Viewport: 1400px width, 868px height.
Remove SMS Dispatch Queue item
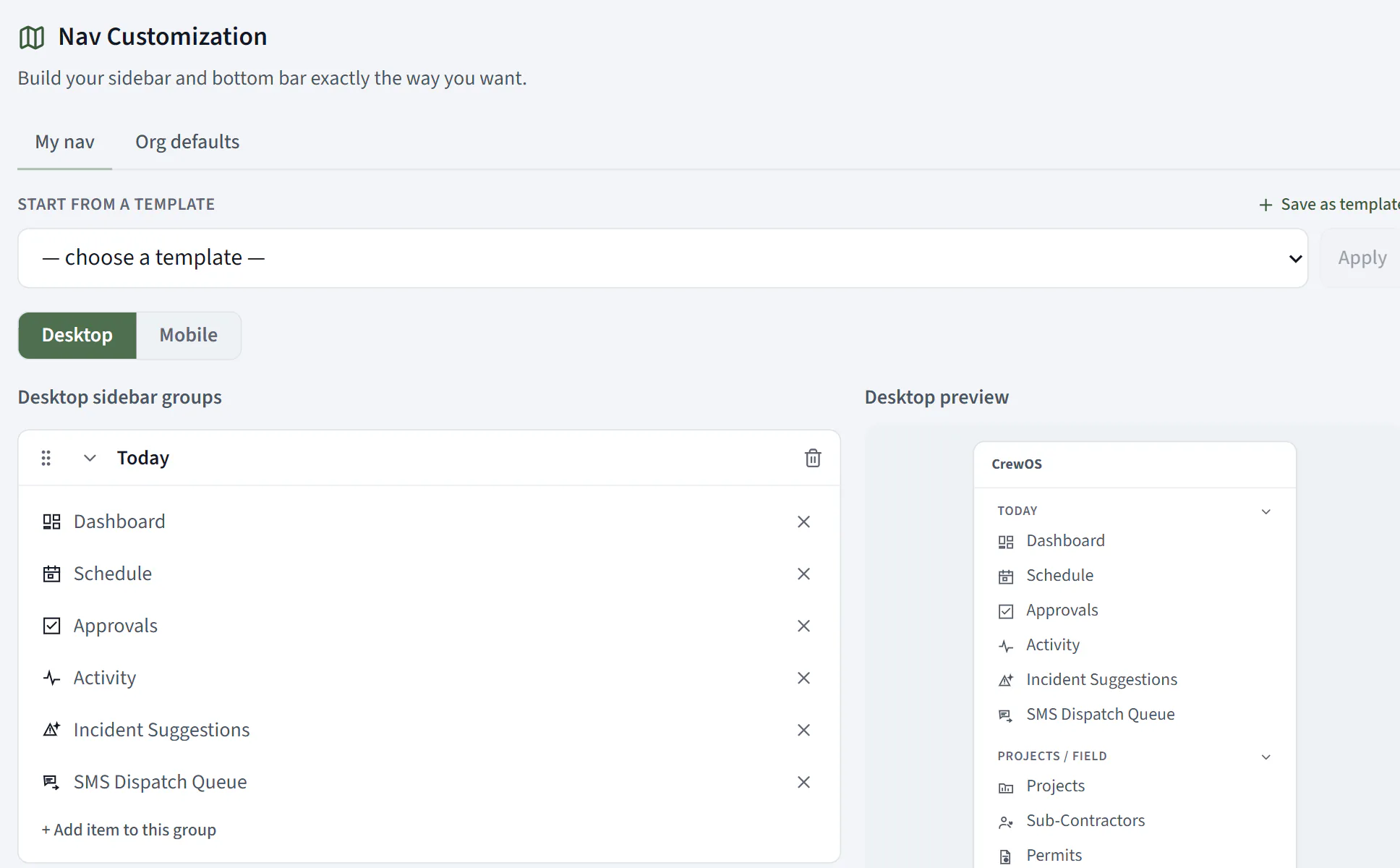point(803,782)
